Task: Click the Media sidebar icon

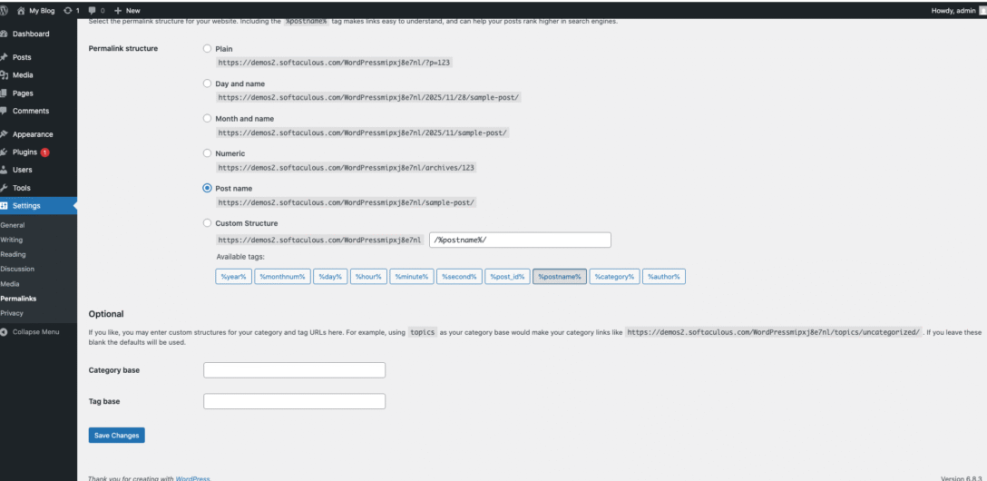Action: coord(4,75)
